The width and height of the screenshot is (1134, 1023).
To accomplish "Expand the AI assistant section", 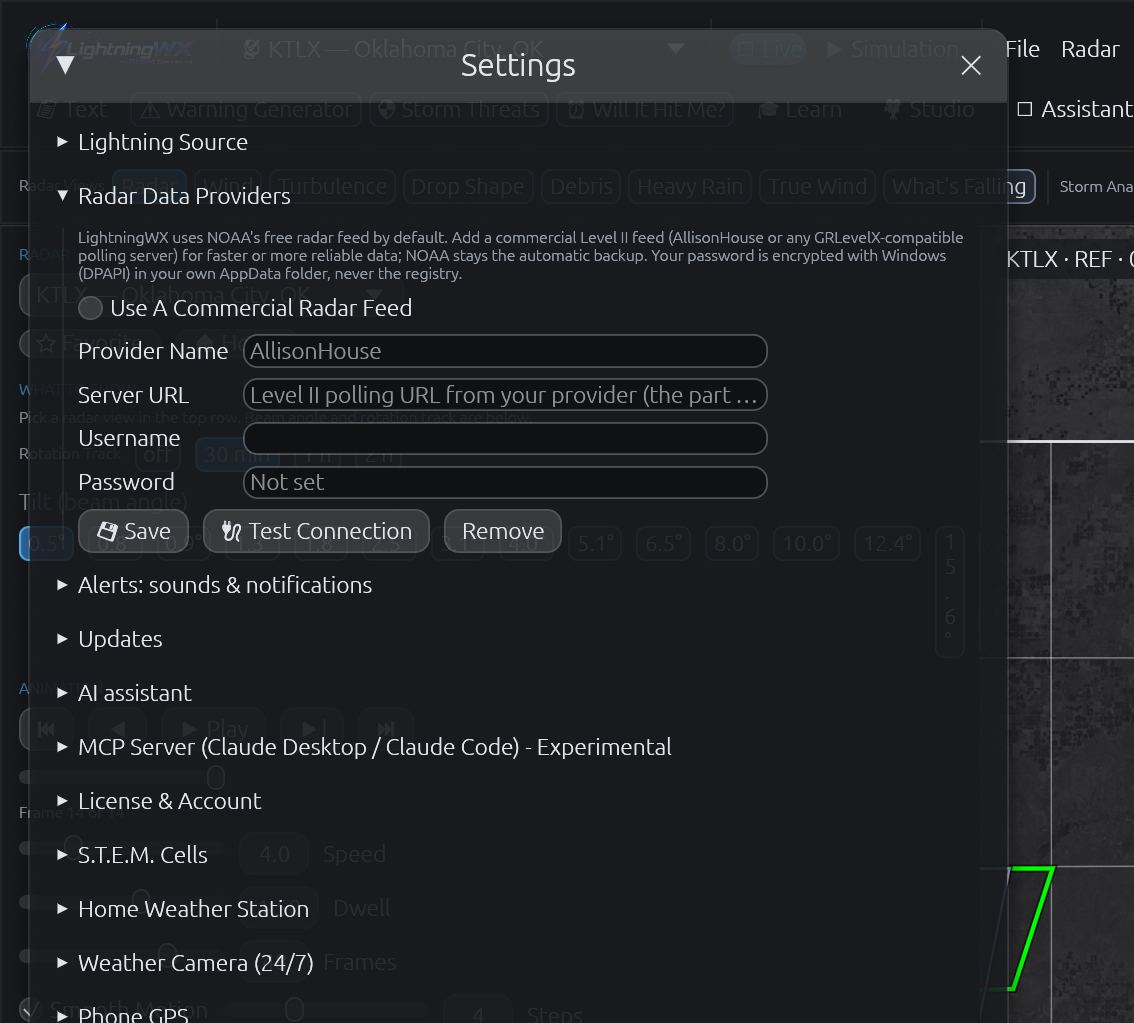I will tap(124, 693).
